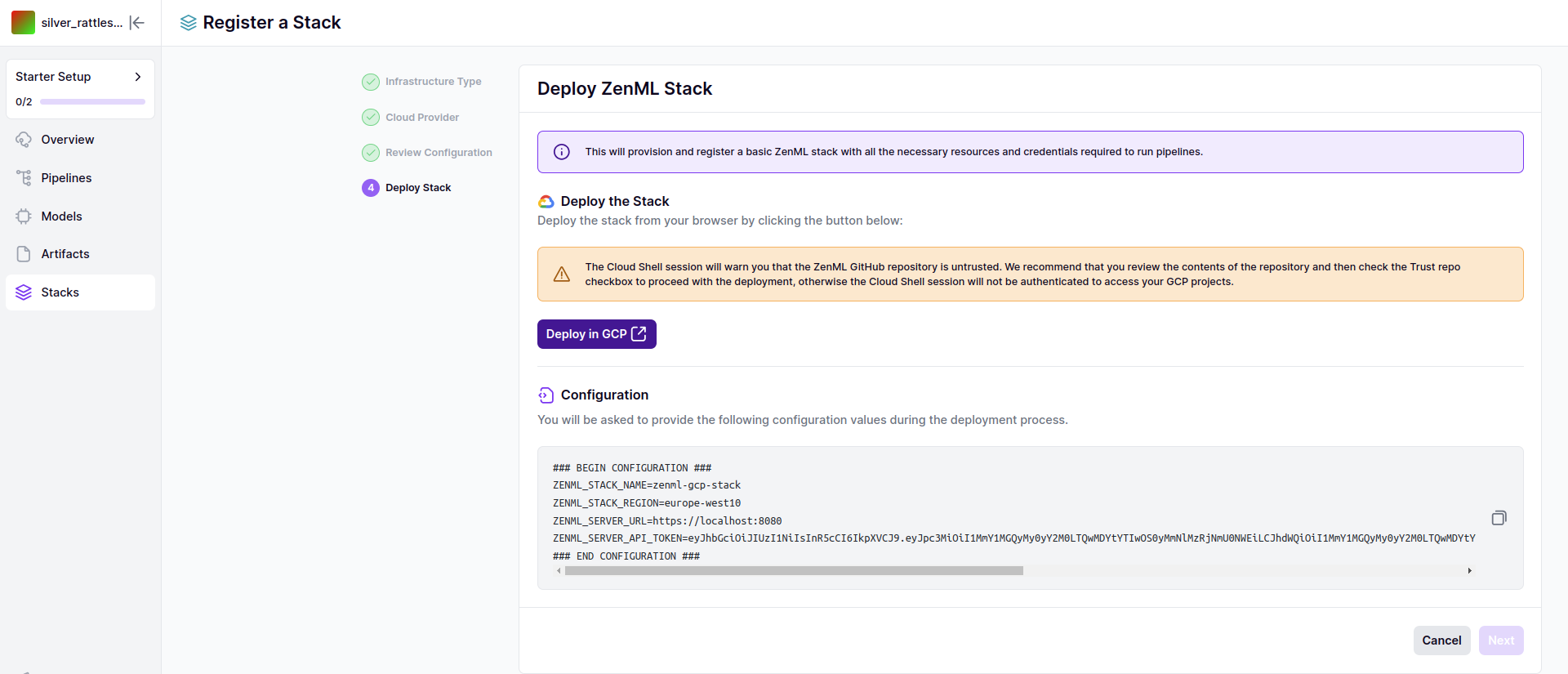Expand Starter Setup with the chevron
This screenshot has width=1568, height=674.
coord(138,77)
